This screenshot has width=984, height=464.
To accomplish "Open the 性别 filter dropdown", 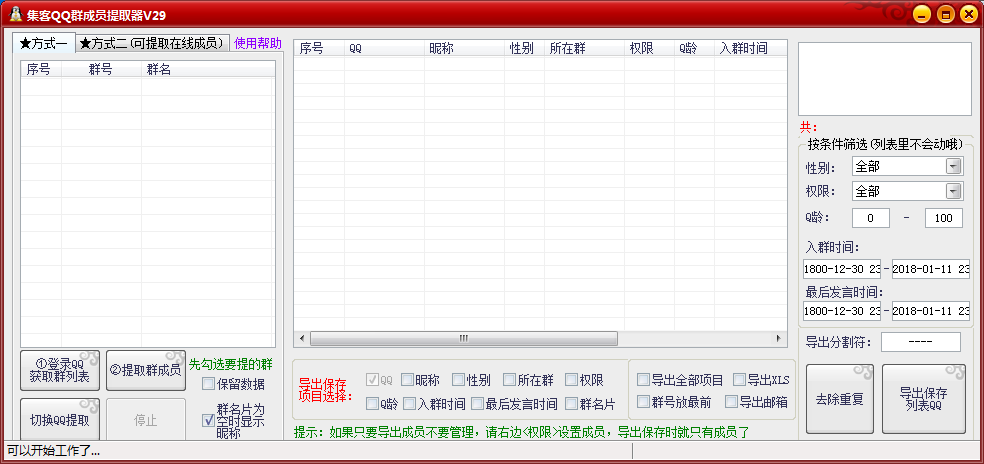I will [x=907, y=166].
